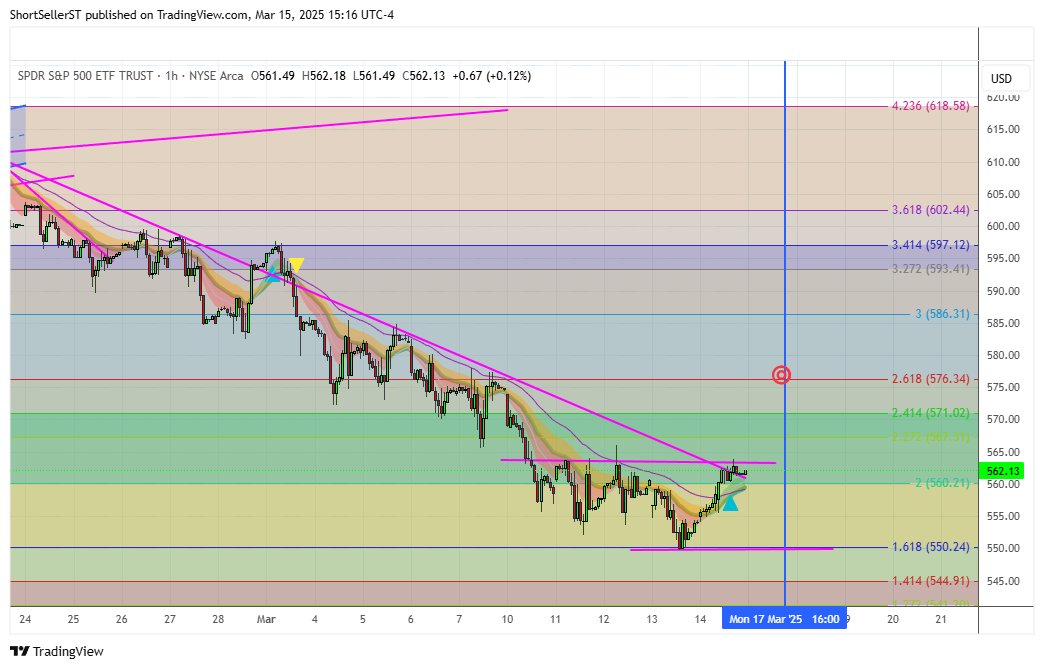Click the 600.00 price axis label
Screen dimensions: 1044x669
point(1003,226)
